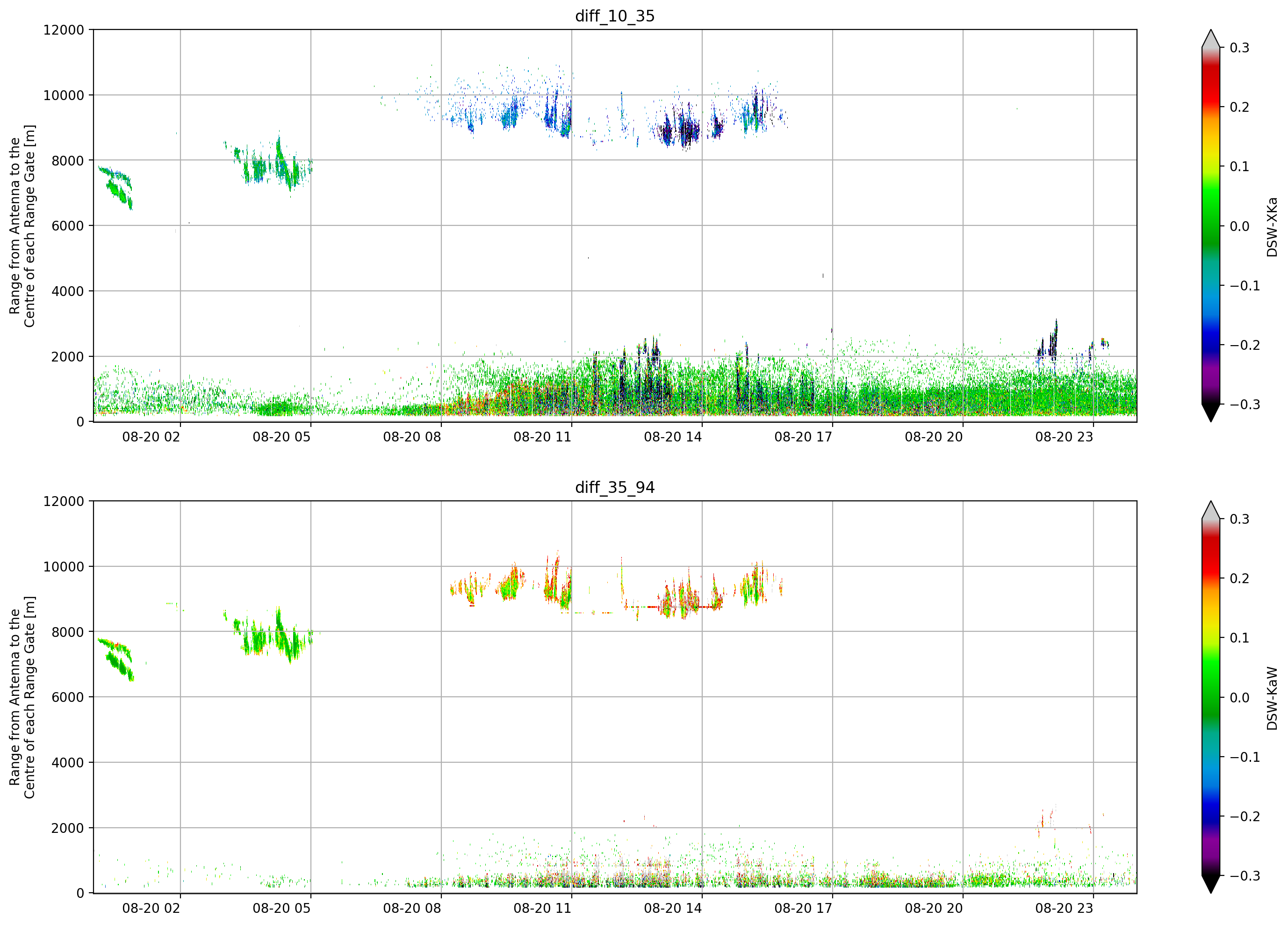Click the black lower arrow of the DSW-KaW colorbar
The height and width of the screenshot is (925, 1288).
pyautogui.click(x=1211, y=883)
